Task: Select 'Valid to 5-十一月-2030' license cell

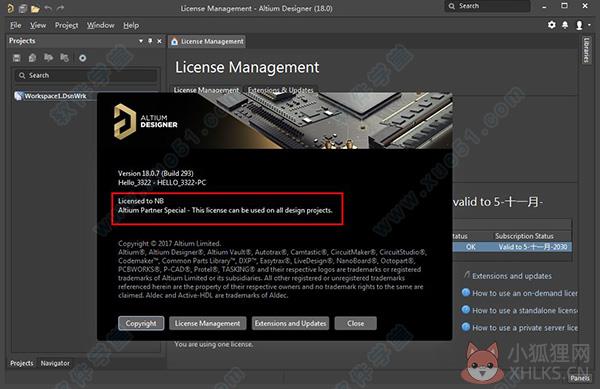Action: pos(533,247)
